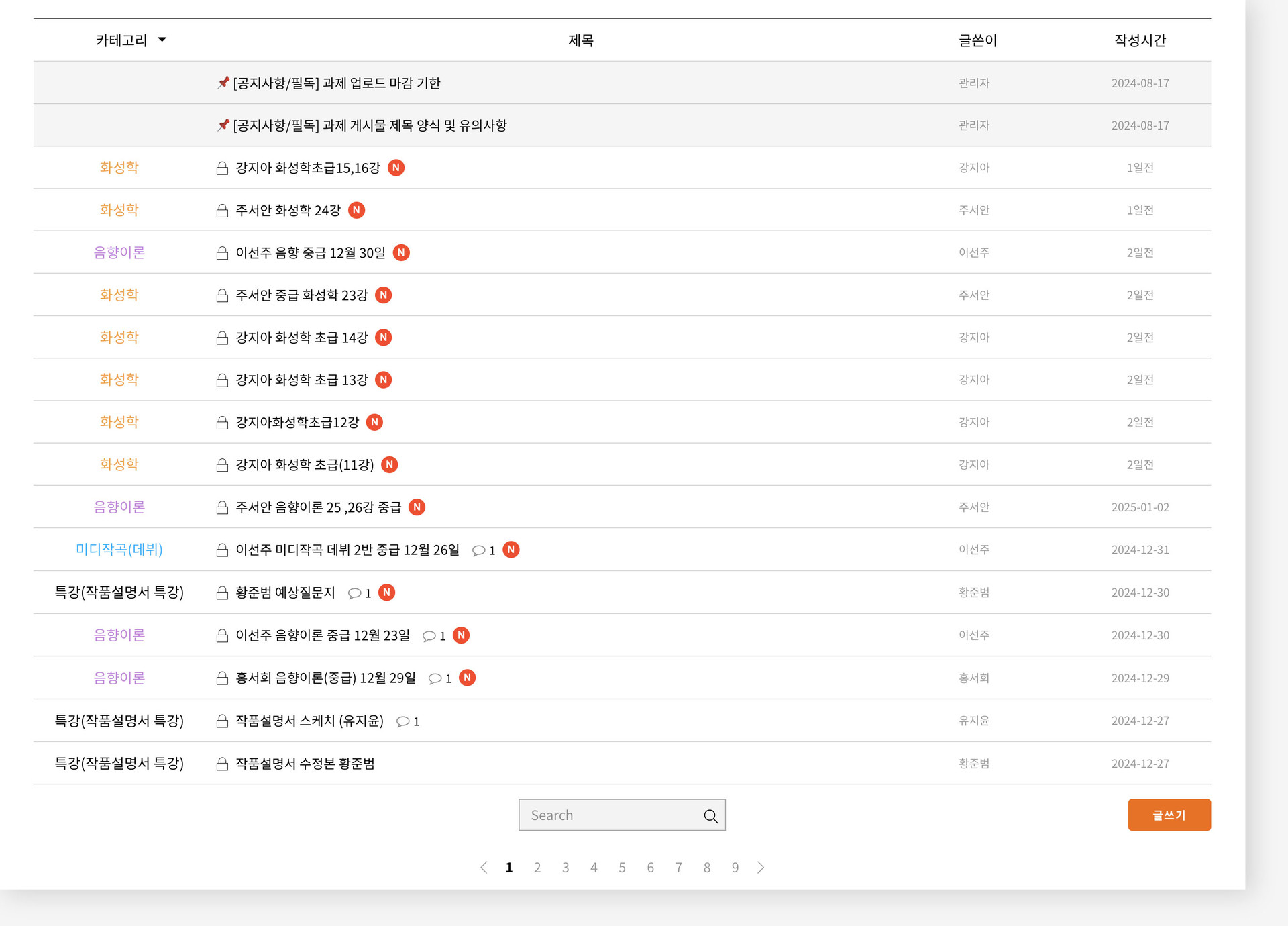
Task: Click date 2024-12-31
Action: (1140, 550)
